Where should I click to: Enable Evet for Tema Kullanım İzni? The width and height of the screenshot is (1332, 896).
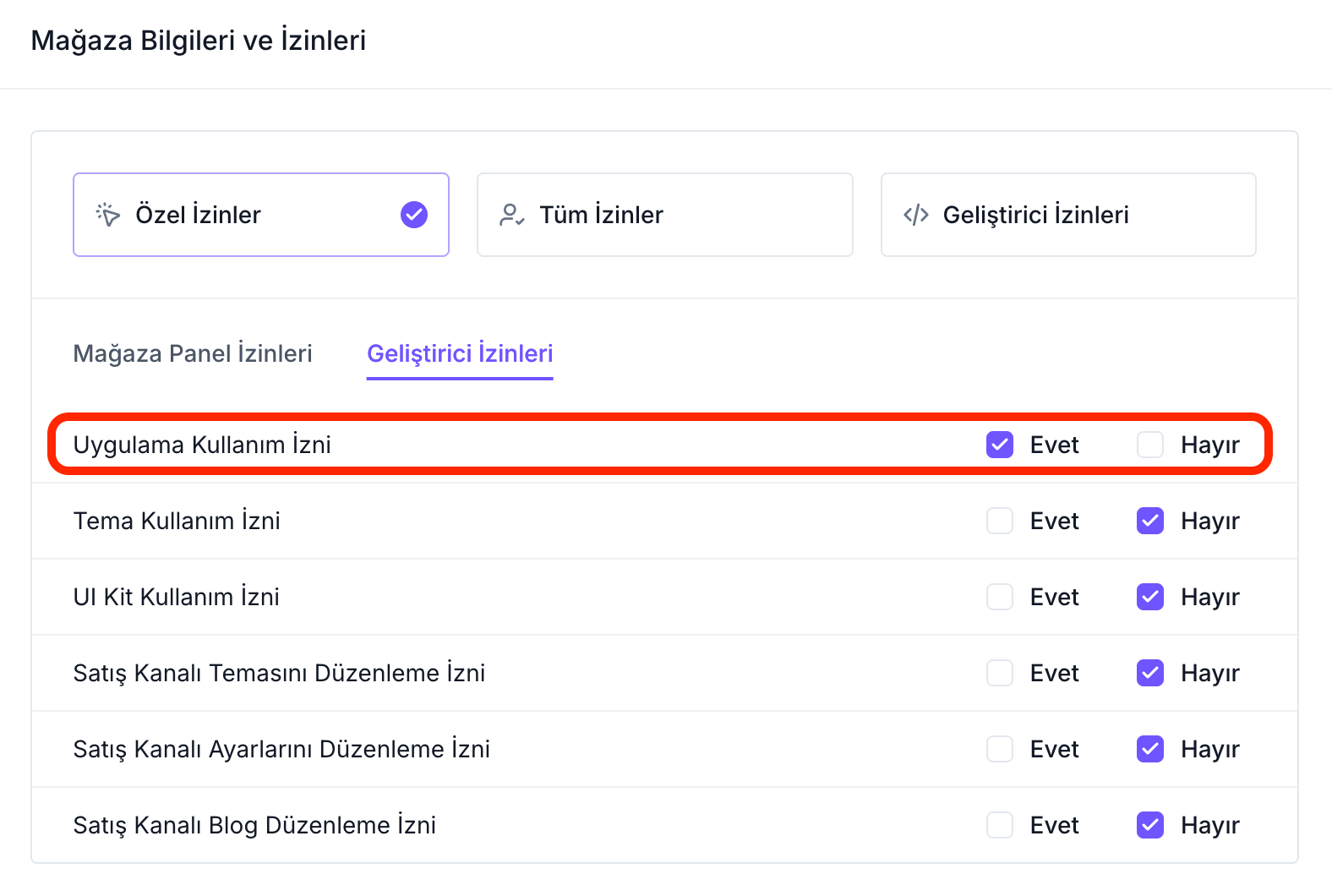[1000, 521]
